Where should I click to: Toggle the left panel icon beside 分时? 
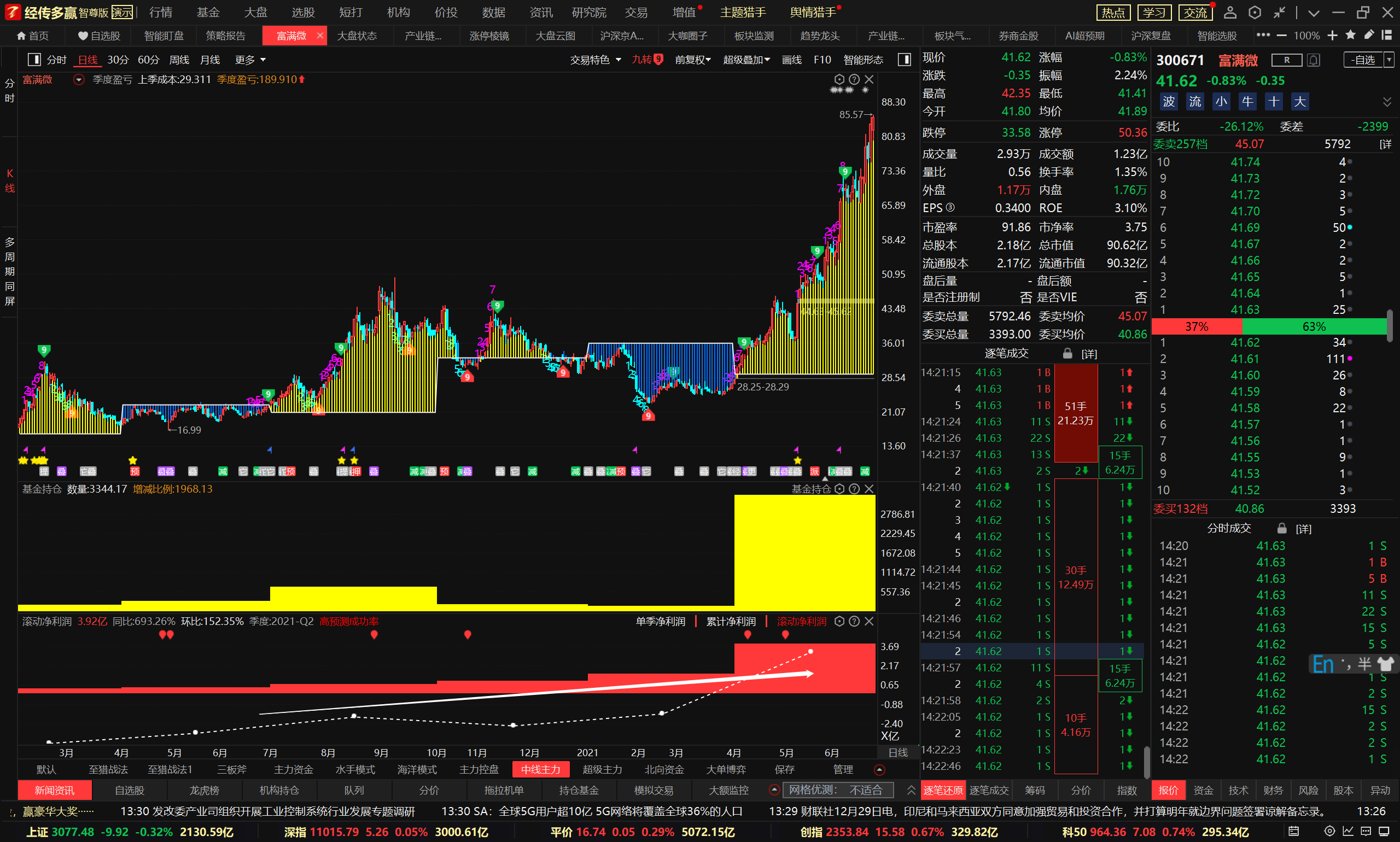(x=34, y=60)
